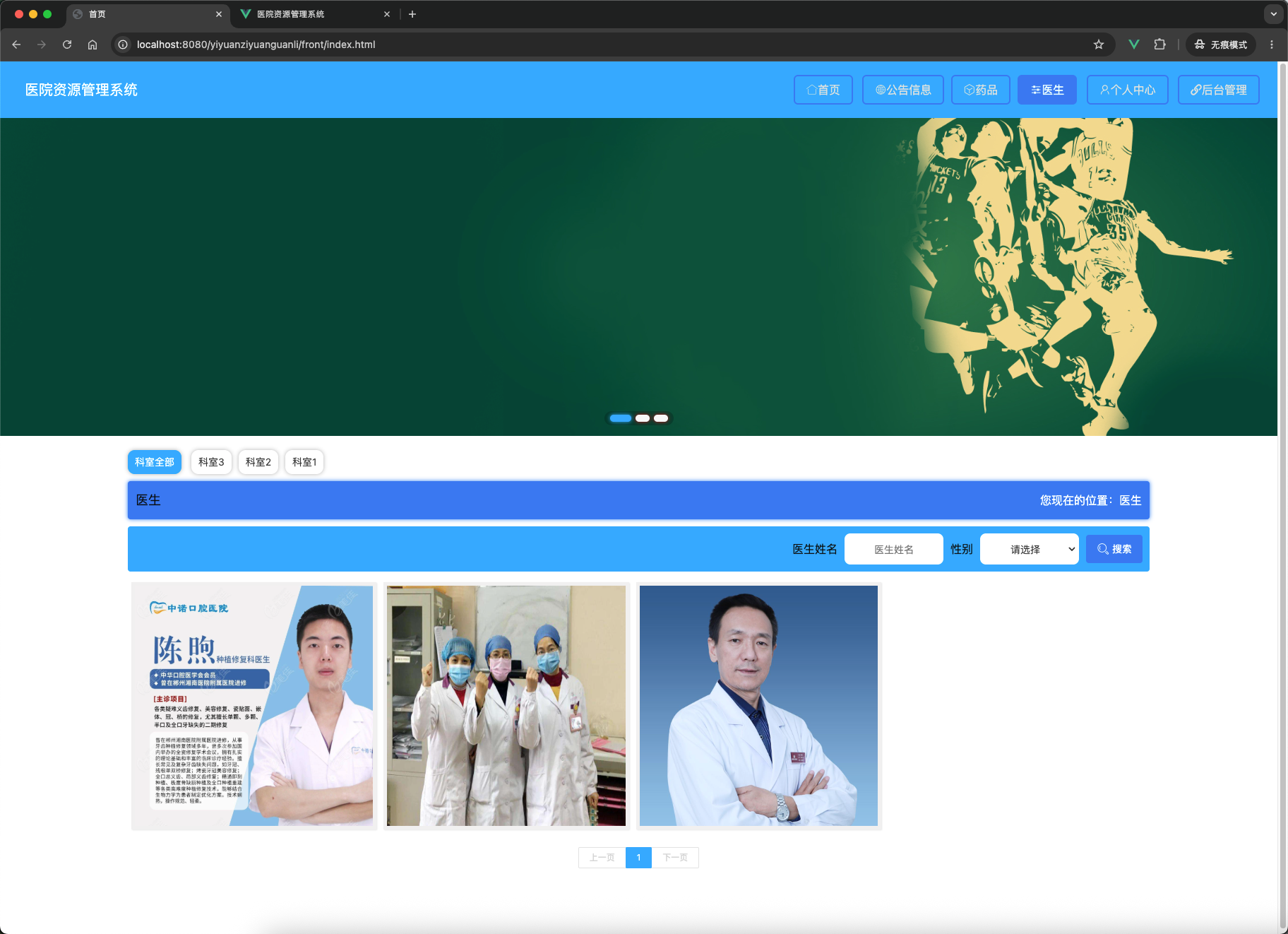The image size is (1288, 934).
Task: Reload the current page
Action: click(x=67, y=45)
